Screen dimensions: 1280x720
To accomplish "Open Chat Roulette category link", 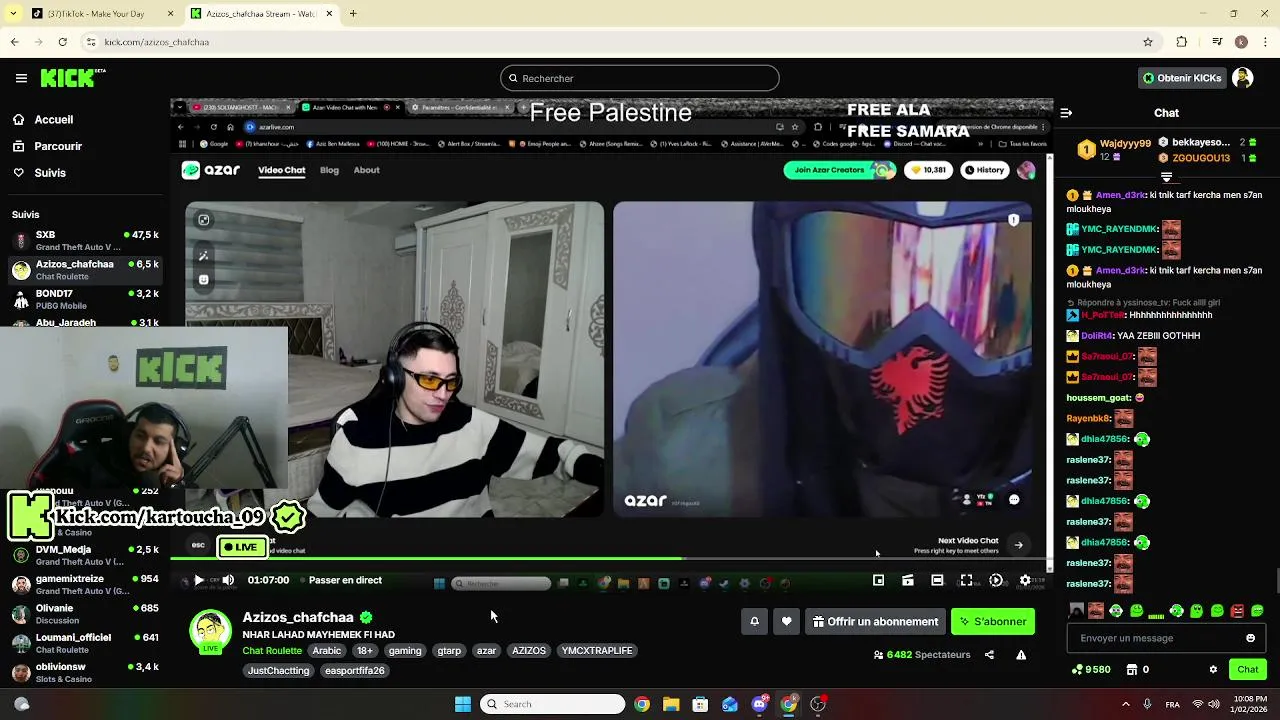I will coord(272,650).
